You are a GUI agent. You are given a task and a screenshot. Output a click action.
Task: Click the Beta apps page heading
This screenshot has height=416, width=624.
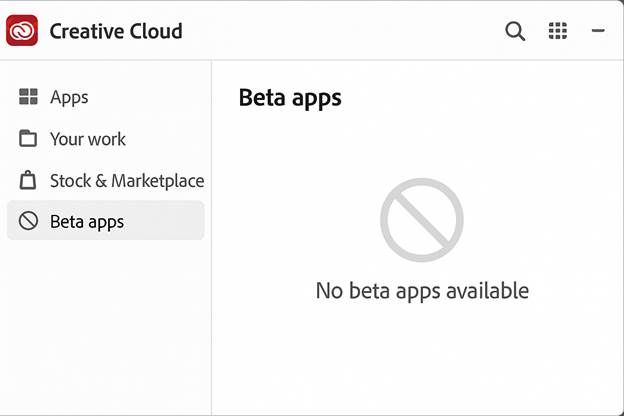[x=290, y=98]
